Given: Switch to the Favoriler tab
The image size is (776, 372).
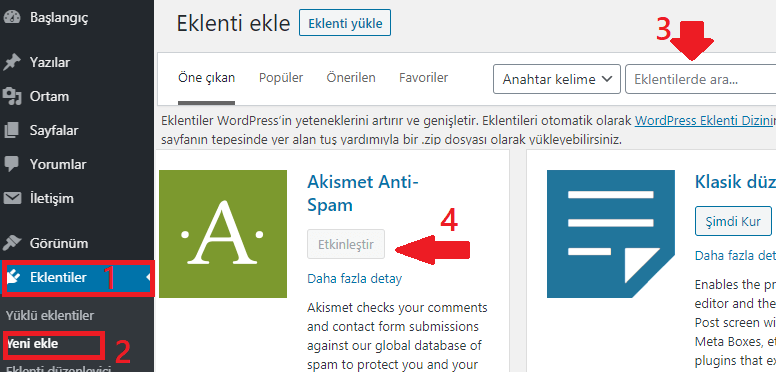Looking at the screenshot, I should pos(424,78).
